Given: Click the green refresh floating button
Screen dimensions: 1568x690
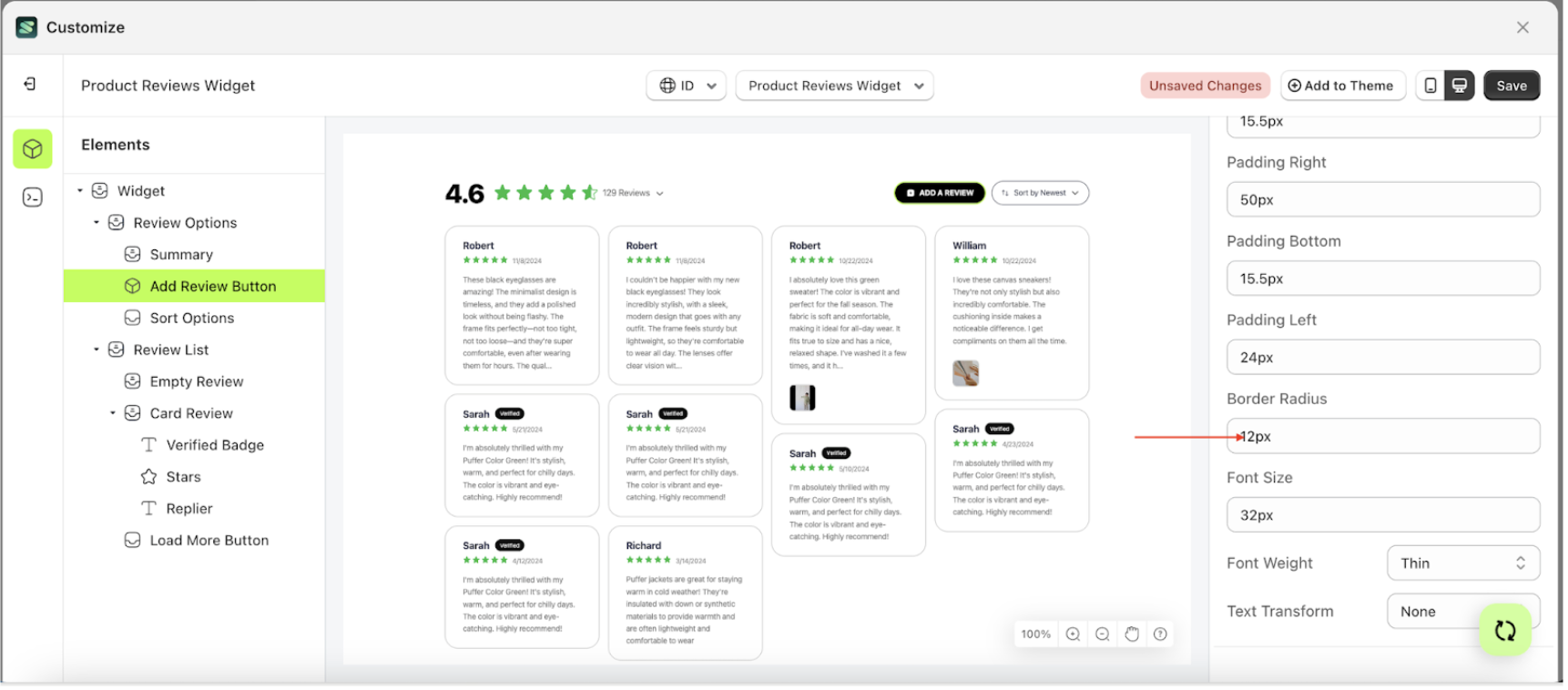Looking at the screenshot, I should click(1505, 630).
